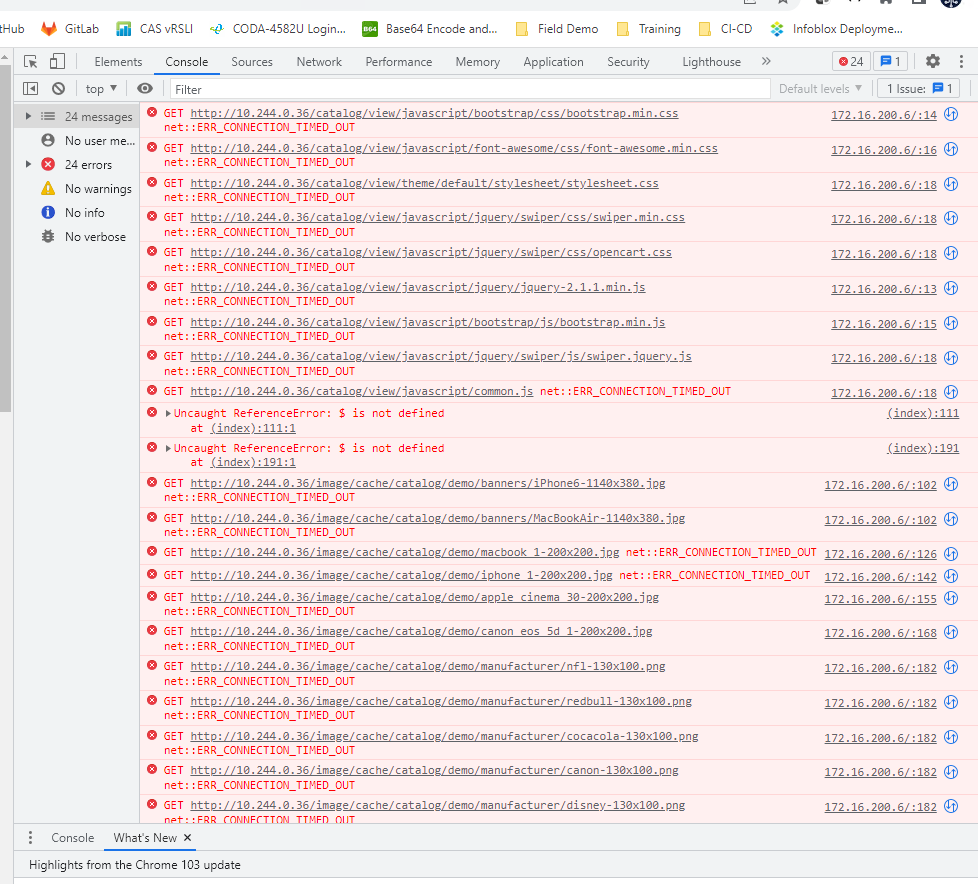978x884 pixels.
Task: Open the stylesheet.css URL link
Action: (424, 183)
